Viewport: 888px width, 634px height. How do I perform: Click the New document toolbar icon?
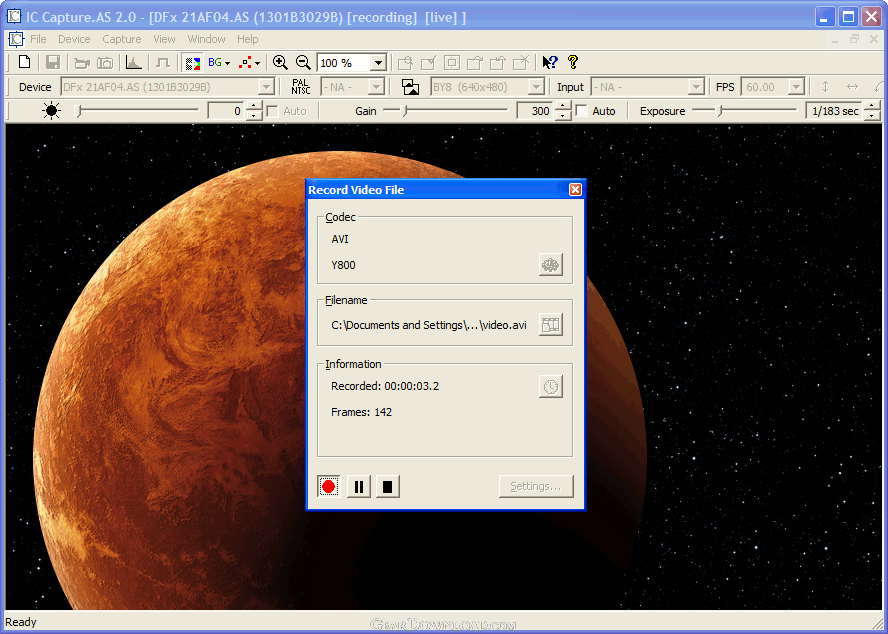click(24, 62)
